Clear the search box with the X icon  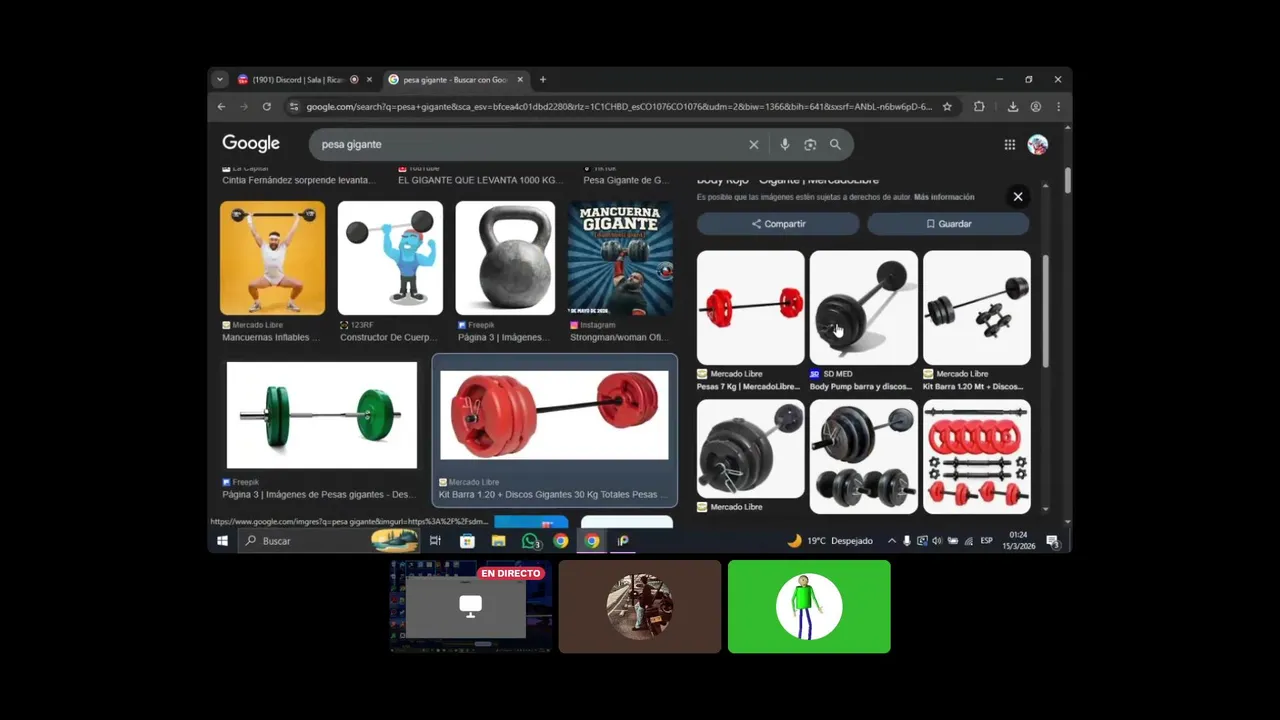click(x=754, y=144)
